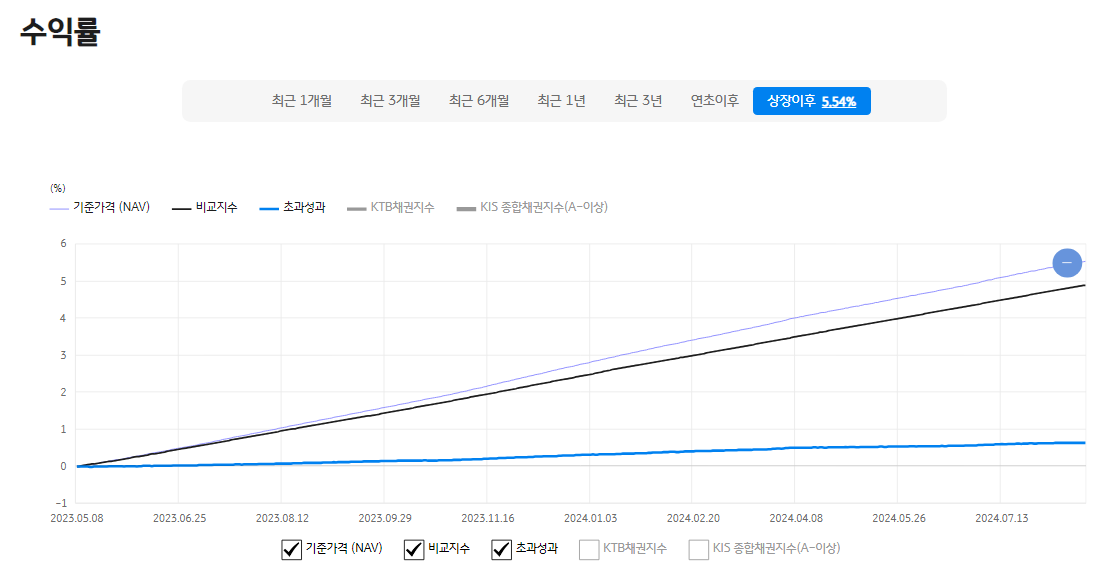Image resolution: width=1104 pixels, height=572 pixels.
Task: Click the 수익률 section heading
Action: tap(60, 31)
